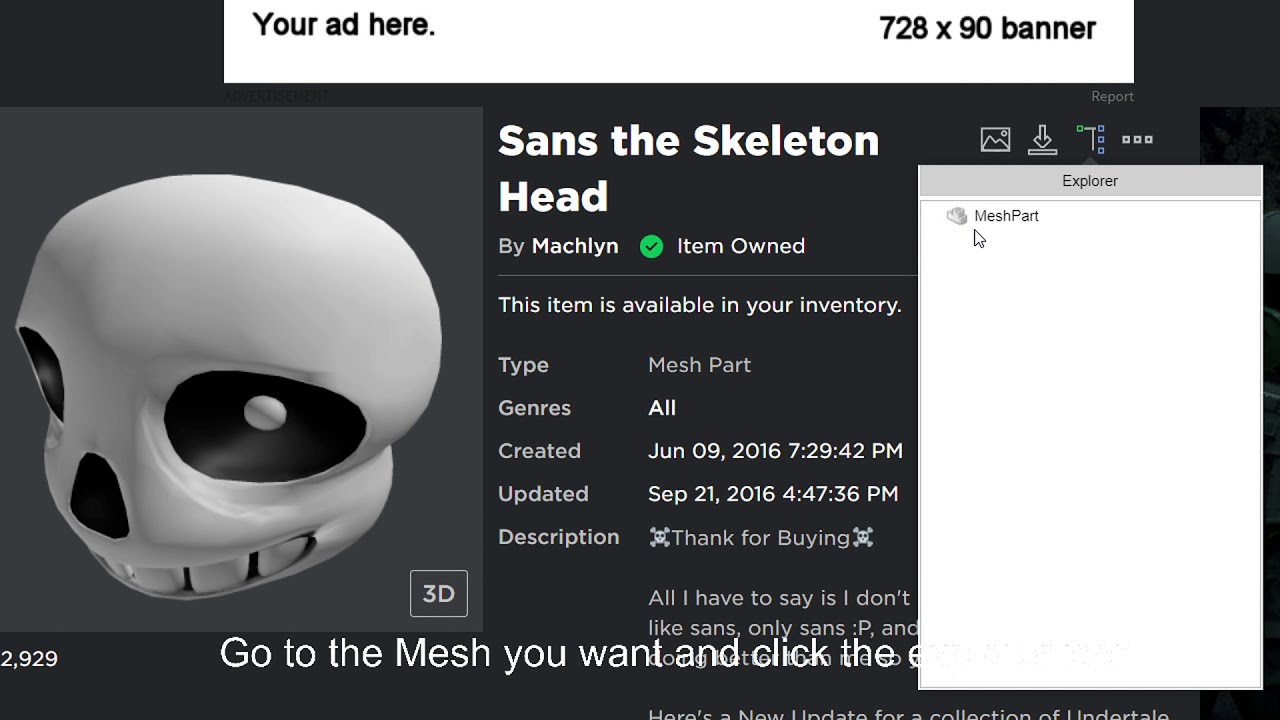Click the Report link under the ad

[1112, 97]
